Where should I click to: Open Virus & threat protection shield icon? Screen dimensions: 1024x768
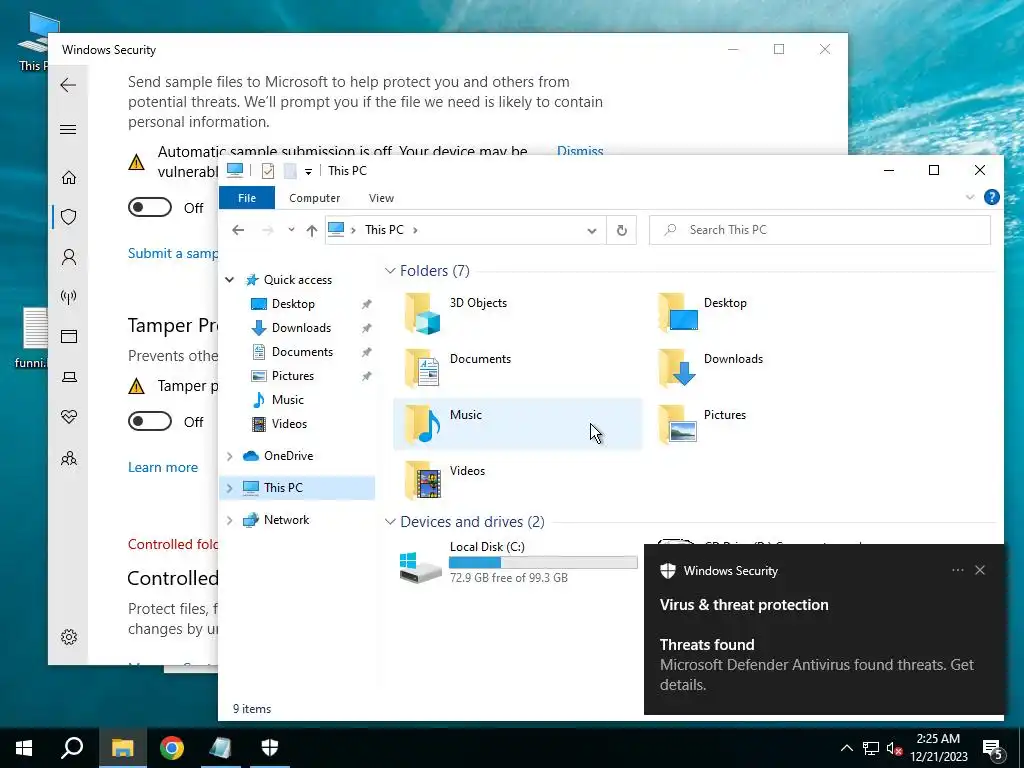click(x=69, y=217)
